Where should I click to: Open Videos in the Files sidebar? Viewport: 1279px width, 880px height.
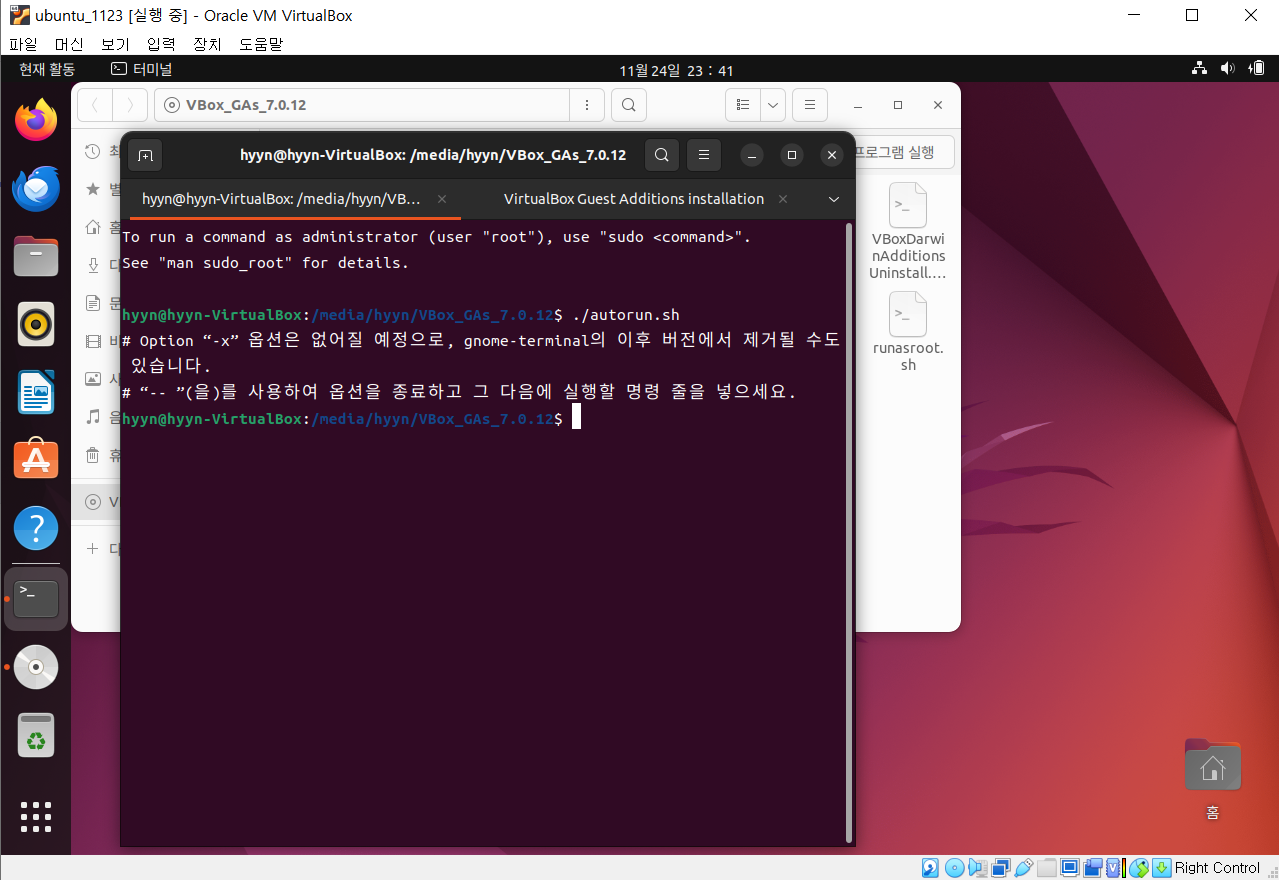[x=96, y=341]
